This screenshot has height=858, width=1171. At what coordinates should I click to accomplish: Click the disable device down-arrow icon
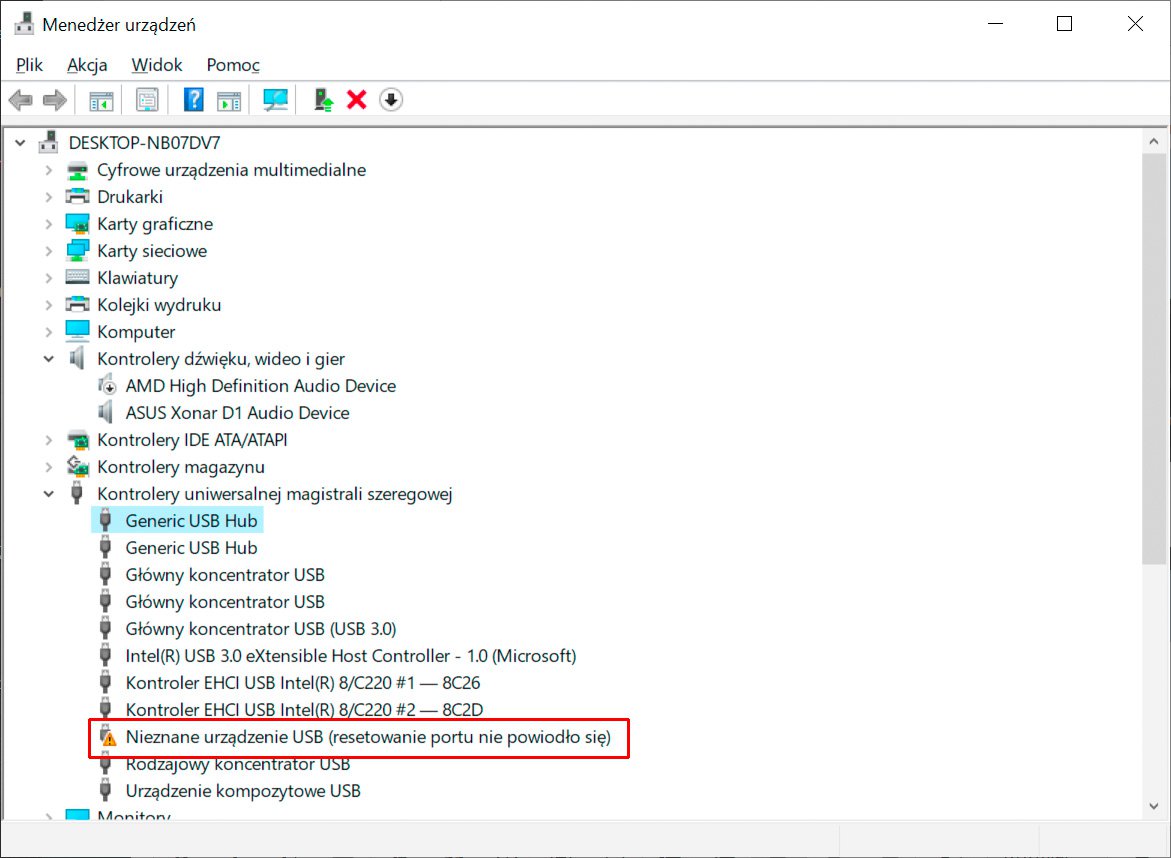click(x=391, y=99)
